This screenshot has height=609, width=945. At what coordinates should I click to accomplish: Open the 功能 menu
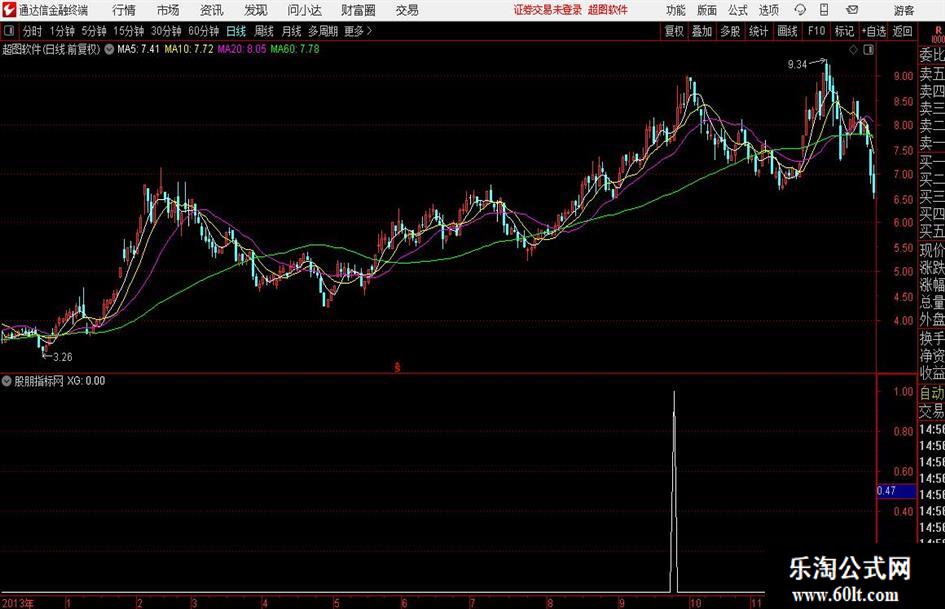click(x=676, y=10)
